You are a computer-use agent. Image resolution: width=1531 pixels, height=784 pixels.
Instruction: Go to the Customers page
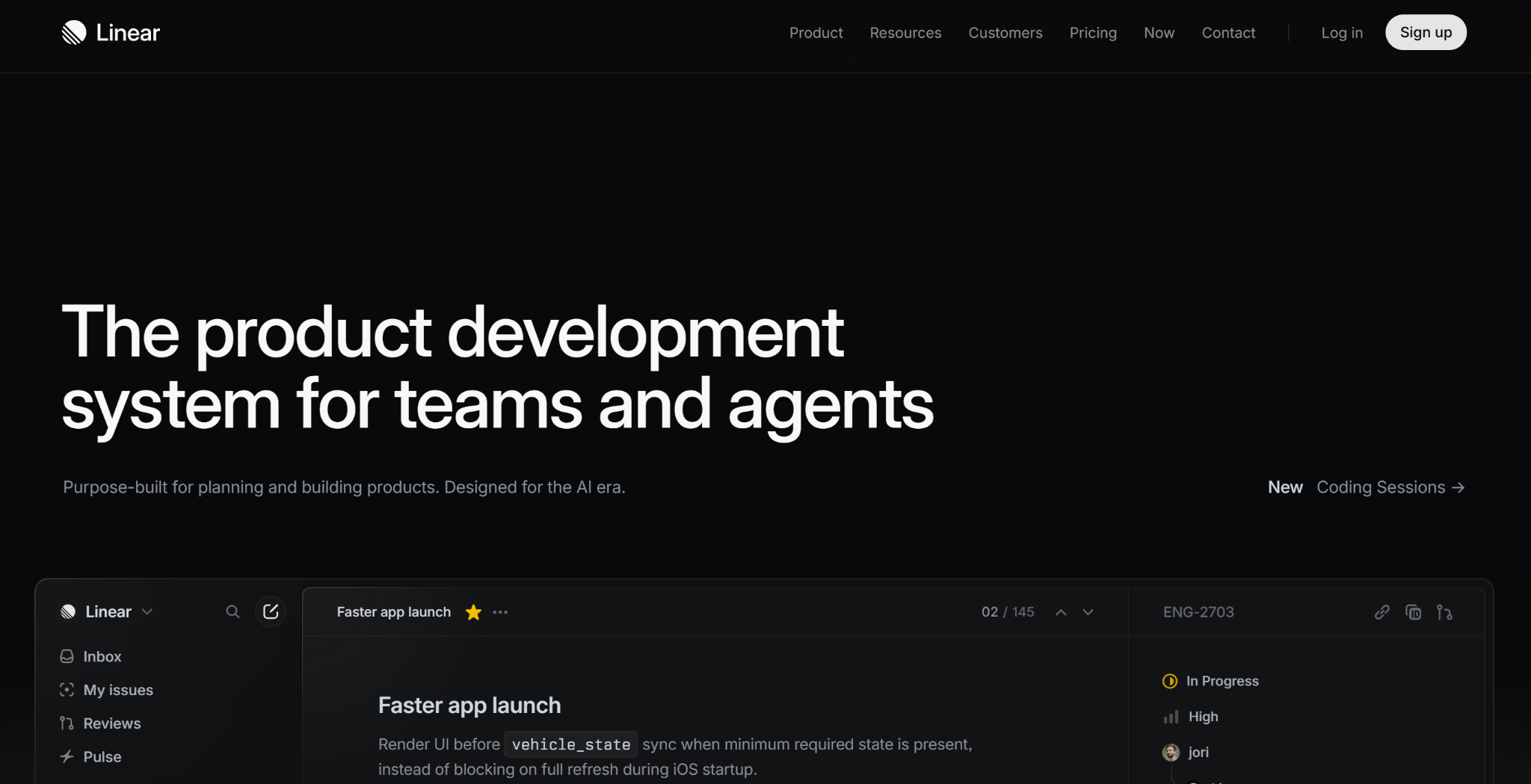(x=1005, y=33)
